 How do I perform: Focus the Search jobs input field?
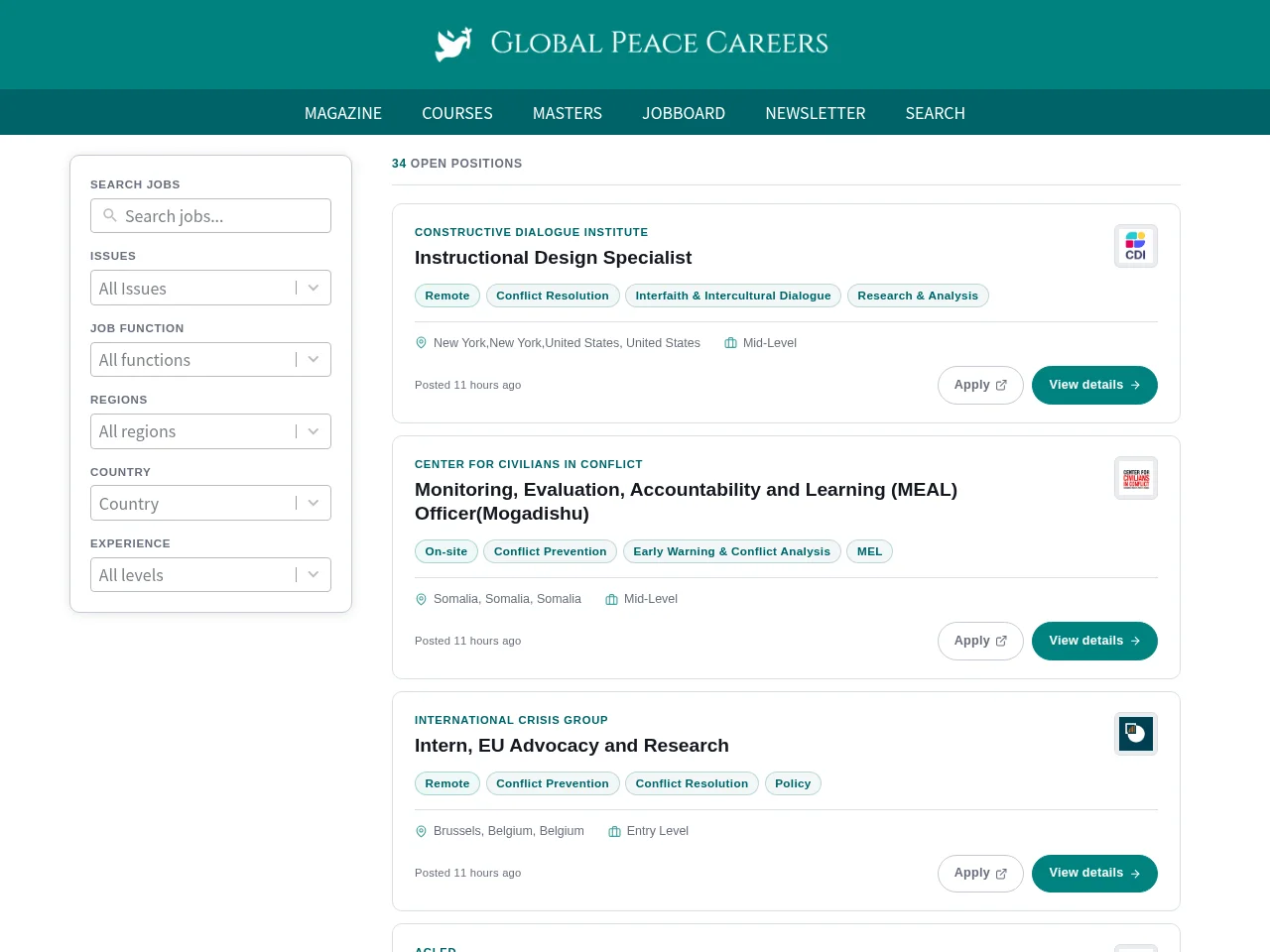tap(210, 215)
